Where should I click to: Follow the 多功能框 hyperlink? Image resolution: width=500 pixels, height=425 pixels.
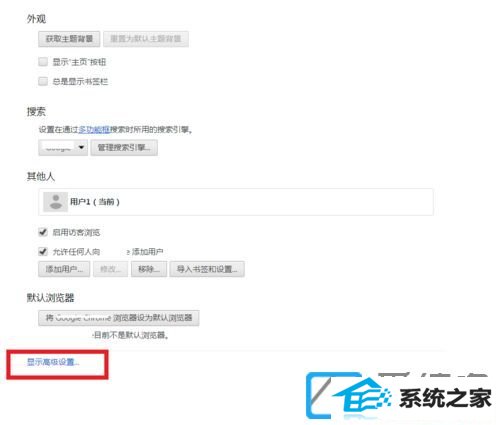tap(94, 130)
